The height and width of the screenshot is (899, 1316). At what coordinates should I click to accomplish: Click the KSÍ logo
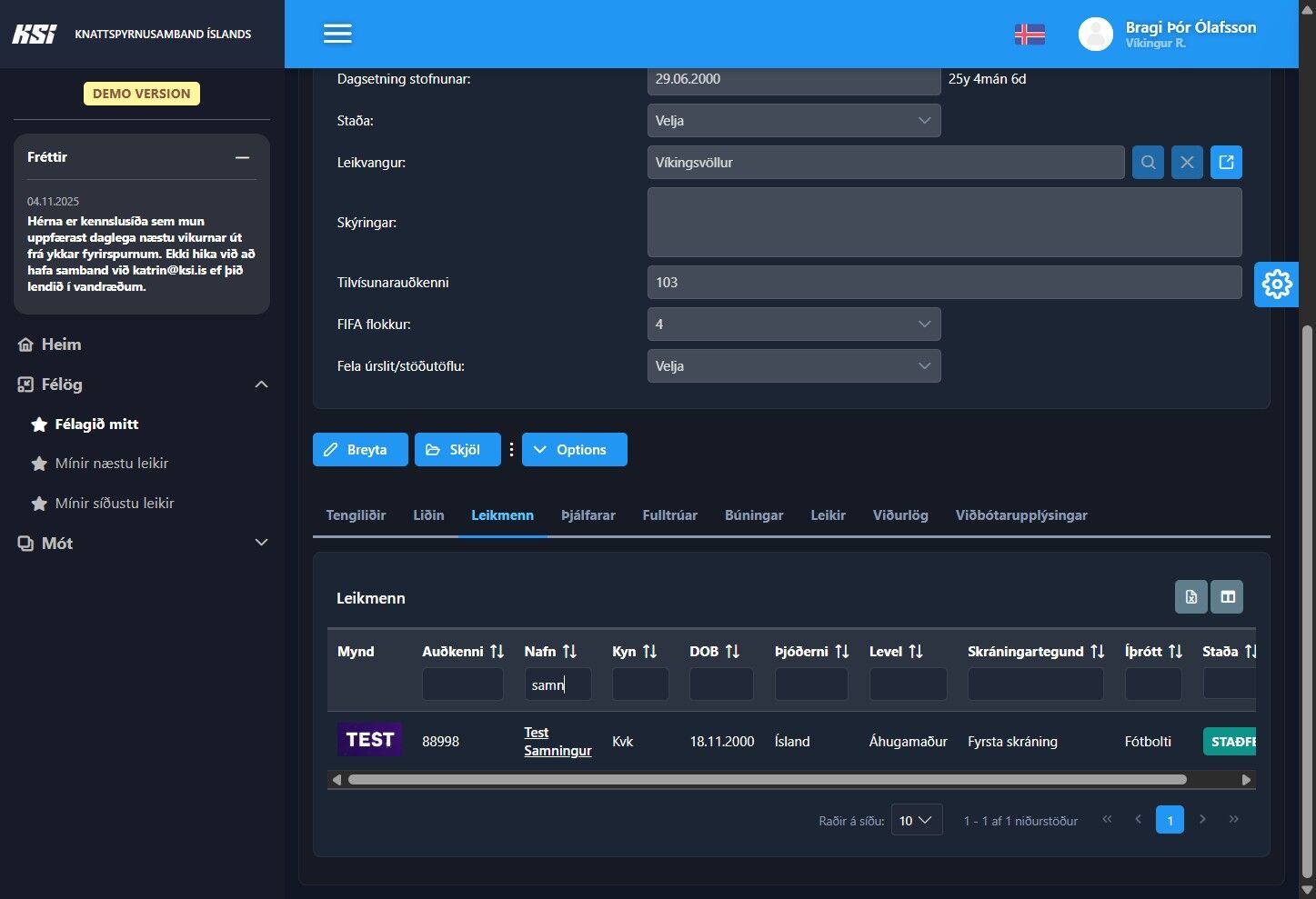click(x=34, y=34)
